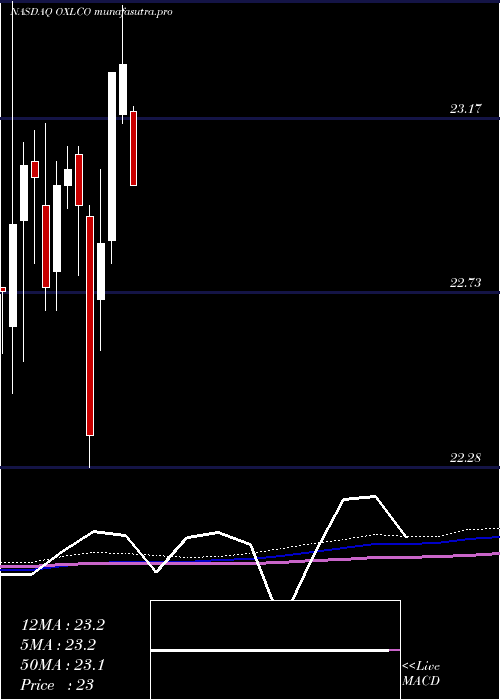Click the <<Live MACD label
Image resolution: width=500 pixels, height=700 pixels.
coord(421,674)
